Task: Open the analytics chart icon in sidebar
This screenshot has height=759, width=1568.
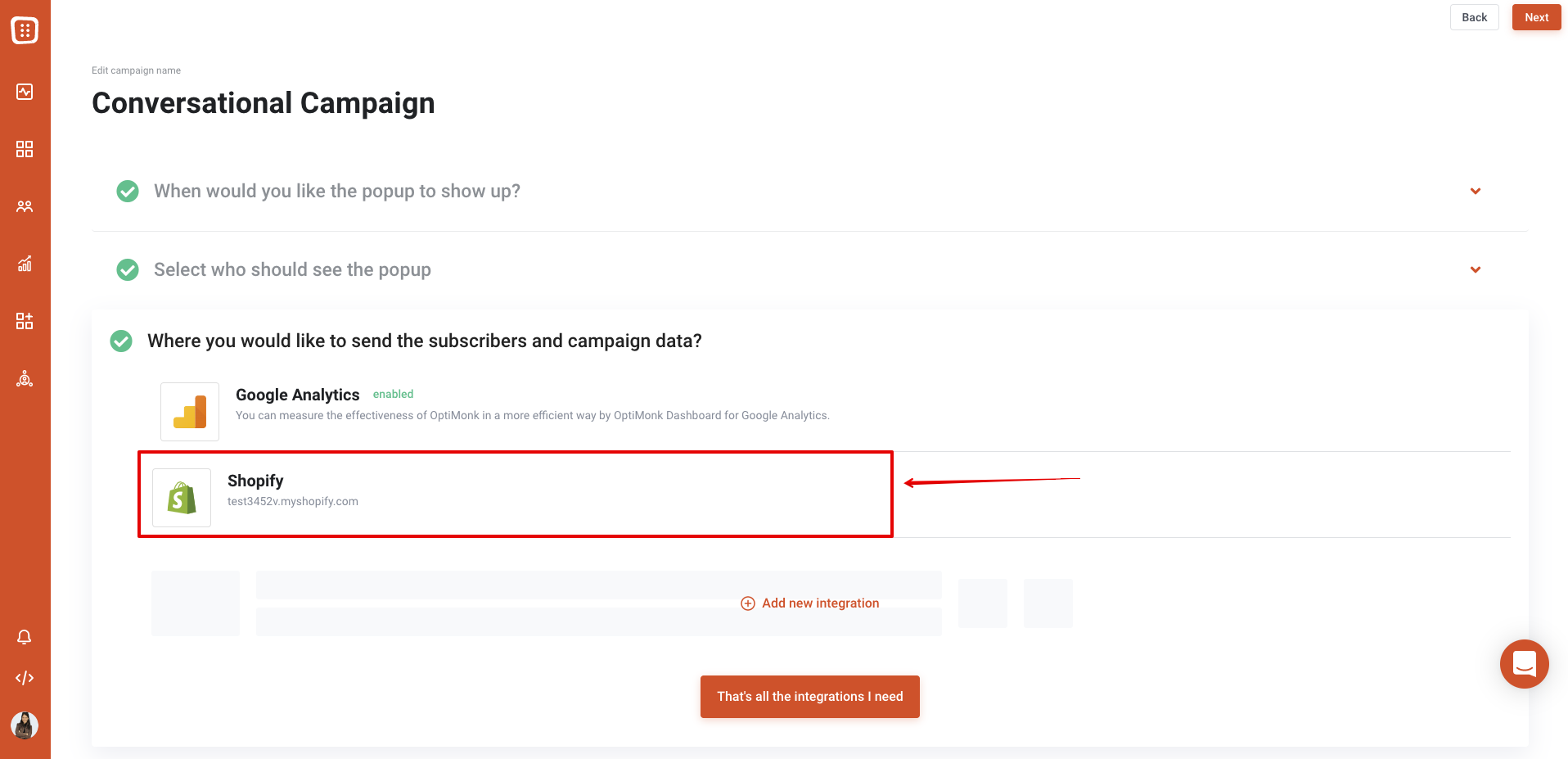Action: [25, 264]
